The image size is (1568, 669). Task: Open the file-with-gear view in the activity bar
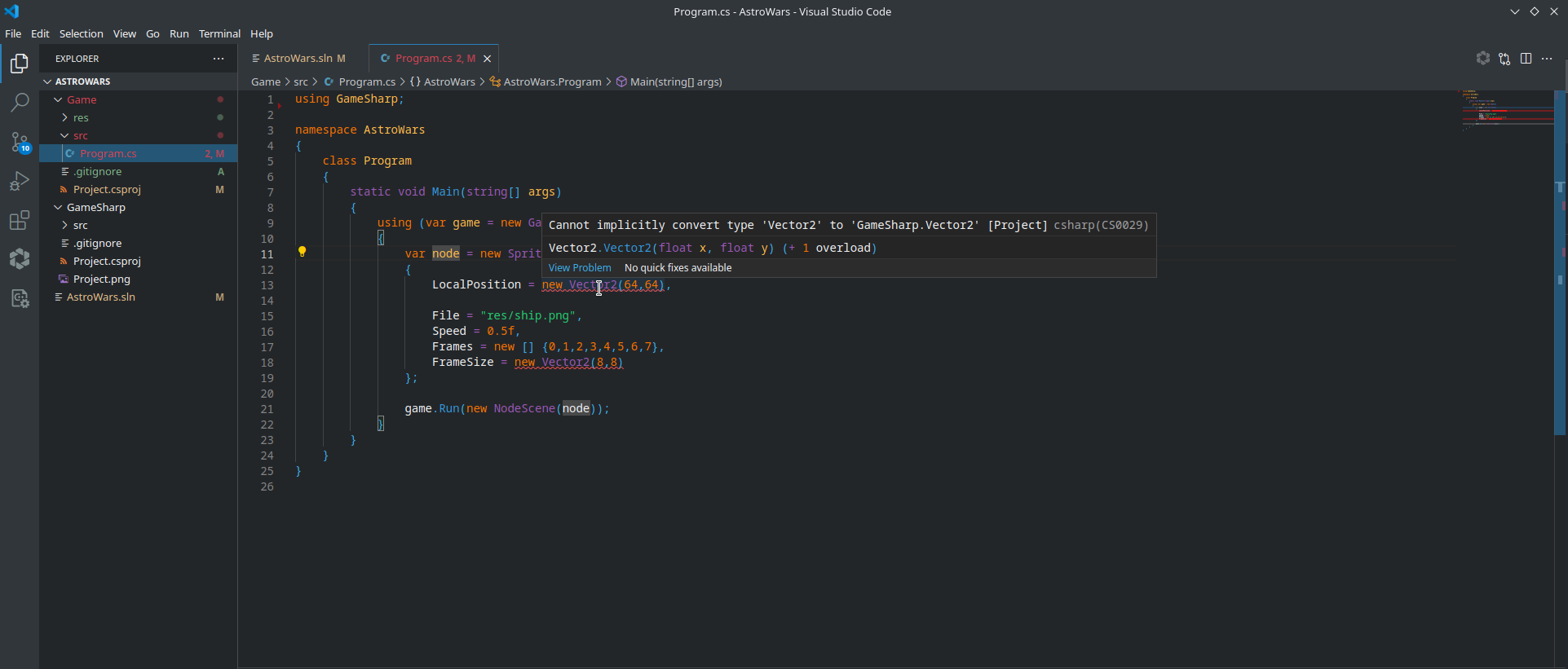[20, 298]
